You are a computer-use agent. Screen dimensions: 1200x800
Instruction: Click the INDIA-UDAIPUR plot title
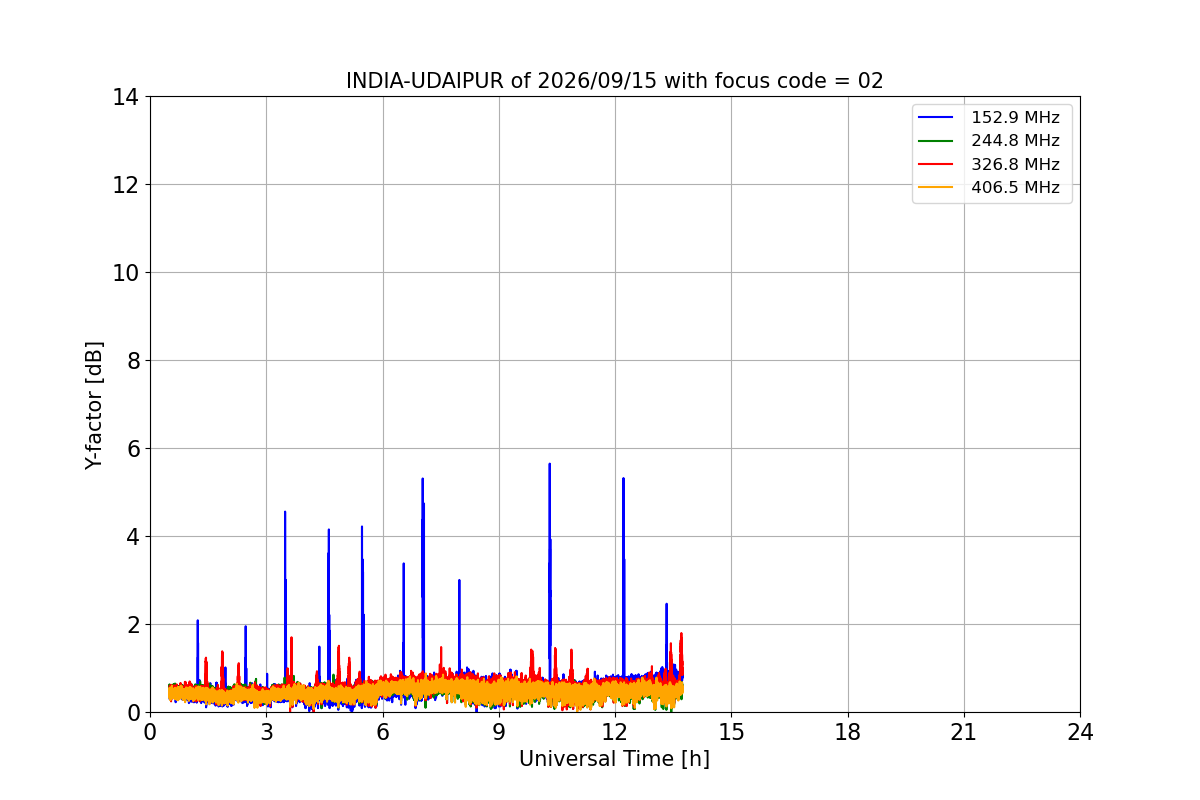(615, 81)
